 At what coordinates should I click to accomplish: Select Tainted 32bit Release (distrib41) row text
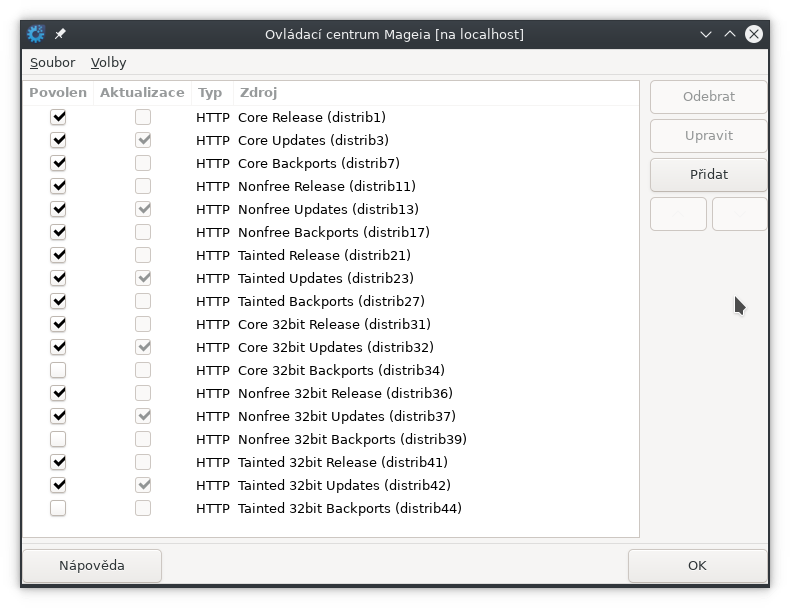343,462
